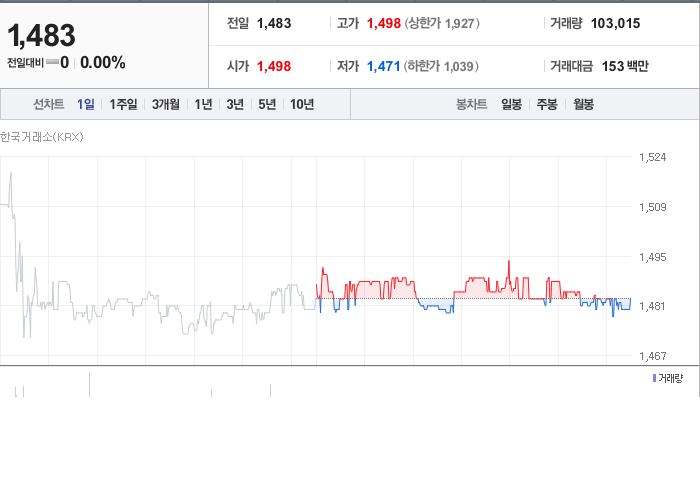Click the 거래대금 153 백만 value

click(625, 66)
